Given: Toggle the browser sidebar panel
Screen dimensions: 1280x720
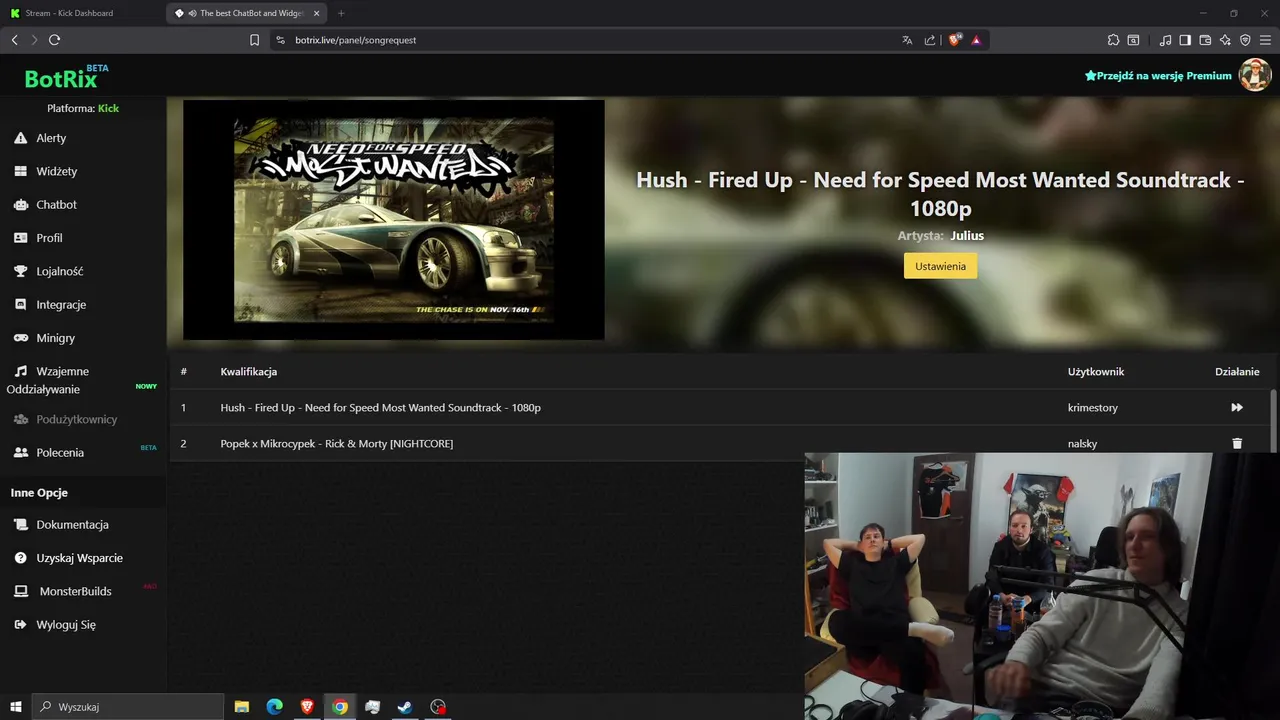Looking at the screenshot, I should [x=1185, y=40].
